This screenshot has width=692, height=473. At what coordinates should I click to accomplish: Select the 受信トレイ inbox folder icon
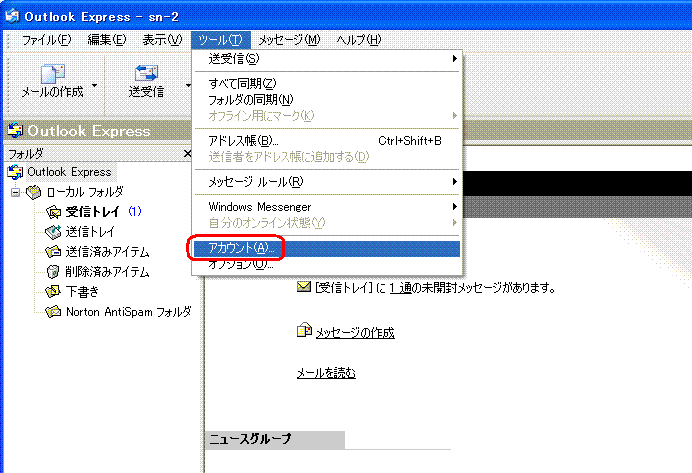tap(54, 211)
